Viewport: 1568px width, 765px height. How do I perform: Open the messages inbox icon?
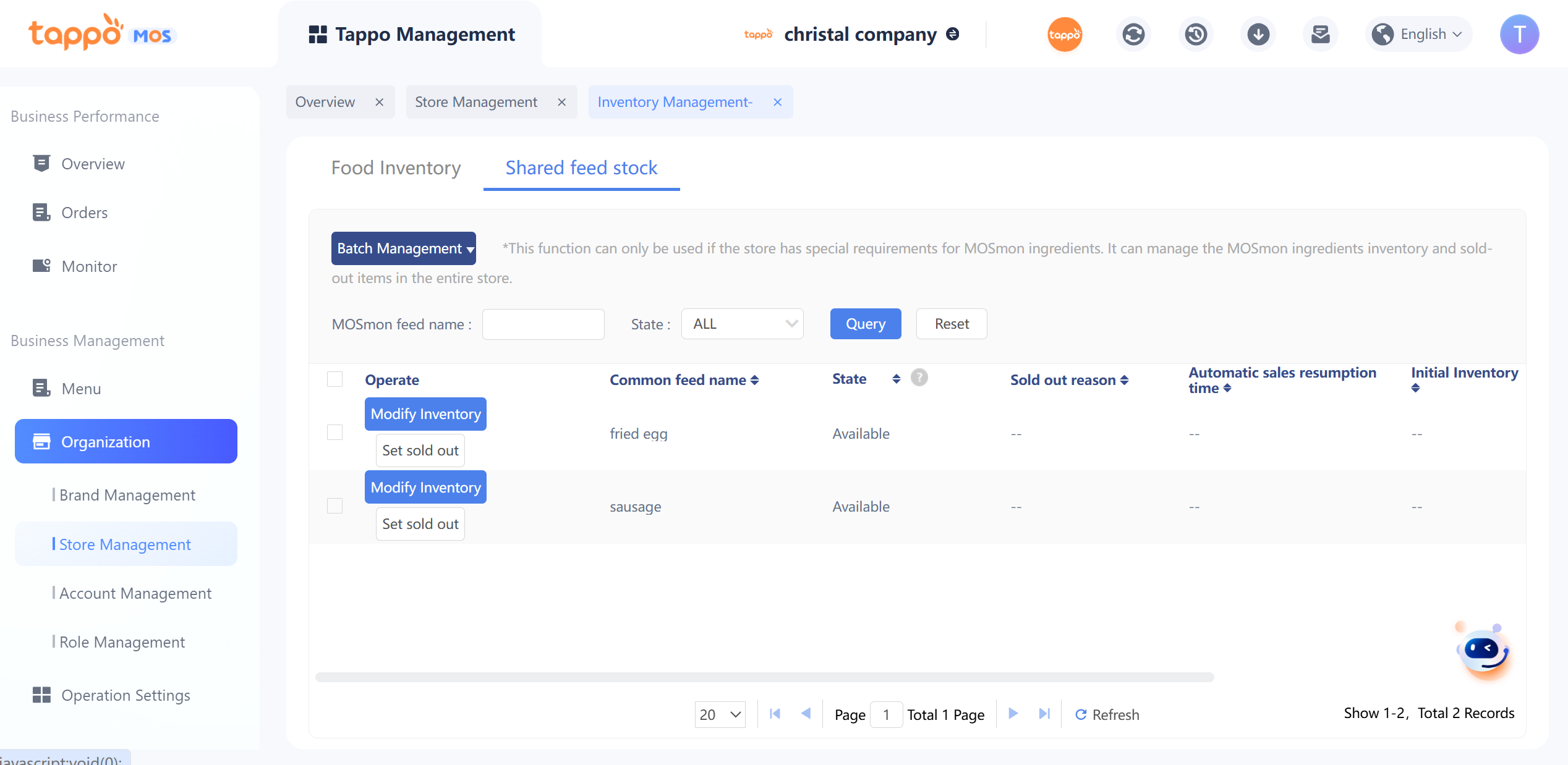pos(1320,34)
